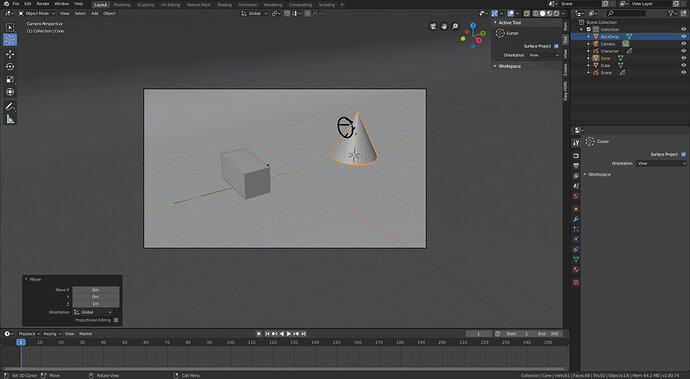Open the File menu
This screenshot has width=690, height=379.
pos(16,4)
